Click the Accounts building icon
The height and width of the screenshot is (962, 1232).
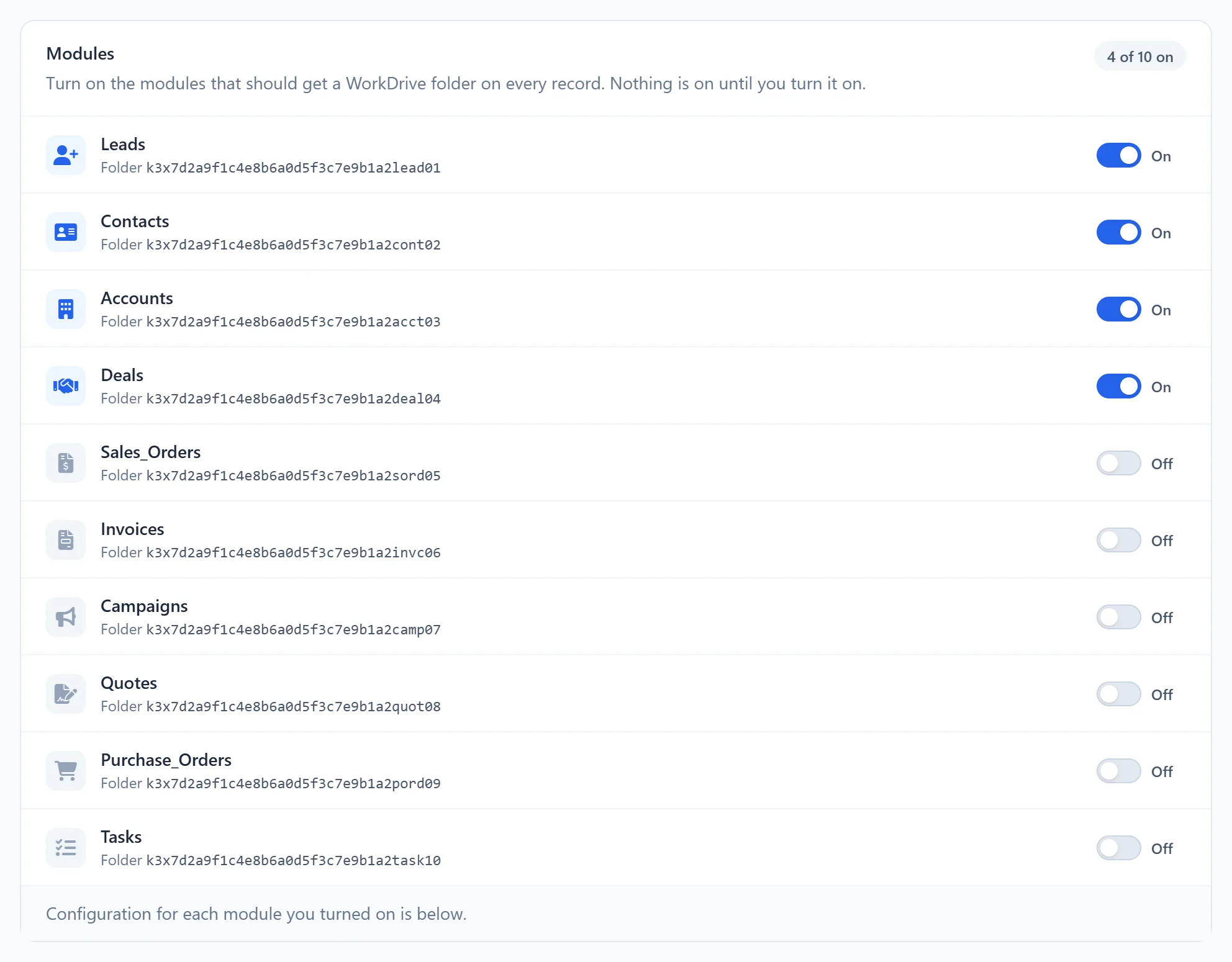pyautogui.click(x=66, y=309)
